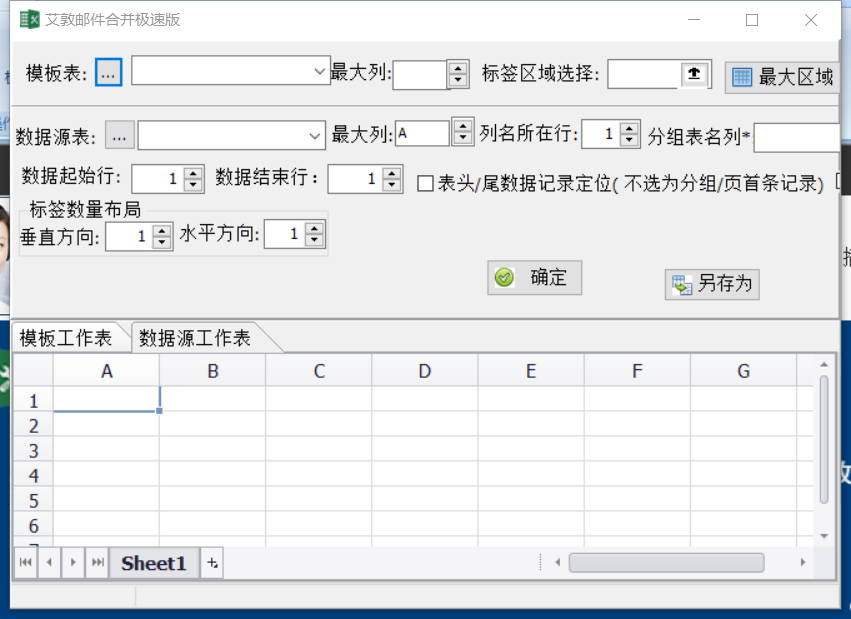The height and width of the screenshot is (619, 851).
Task: Go to previous sheet navigation arrow
Action: pyautogui.click(x=49, y=563)
